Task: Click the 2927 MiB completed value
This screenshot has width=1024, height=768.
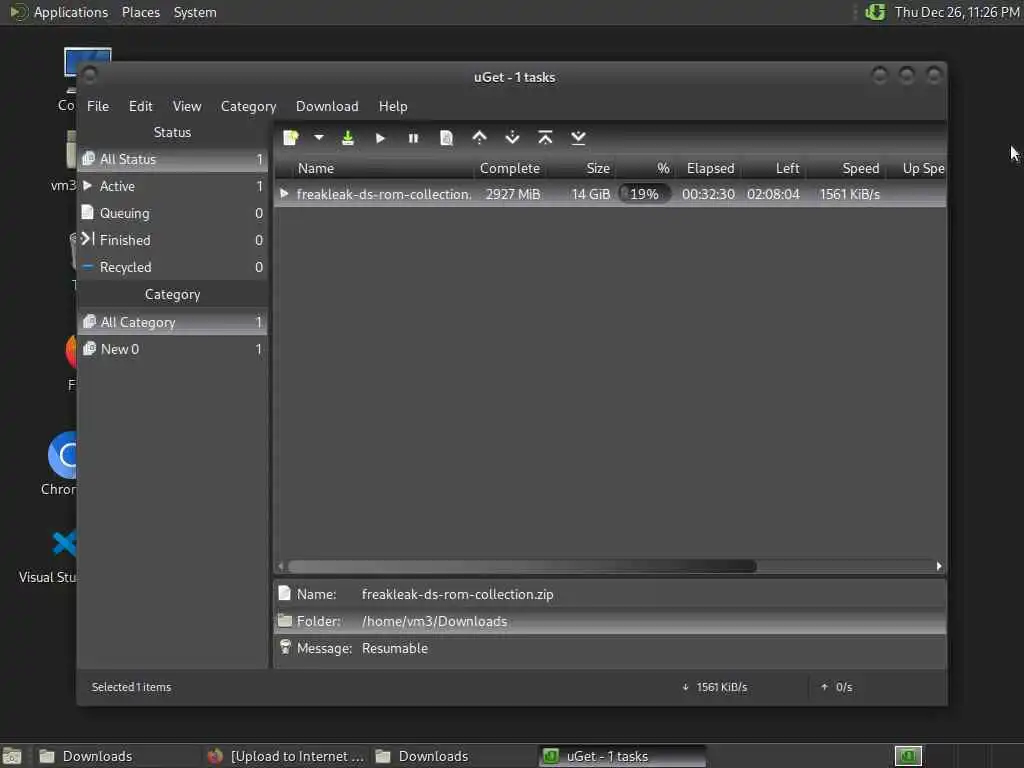Action: pyautogui.click(x=513, y=194)
